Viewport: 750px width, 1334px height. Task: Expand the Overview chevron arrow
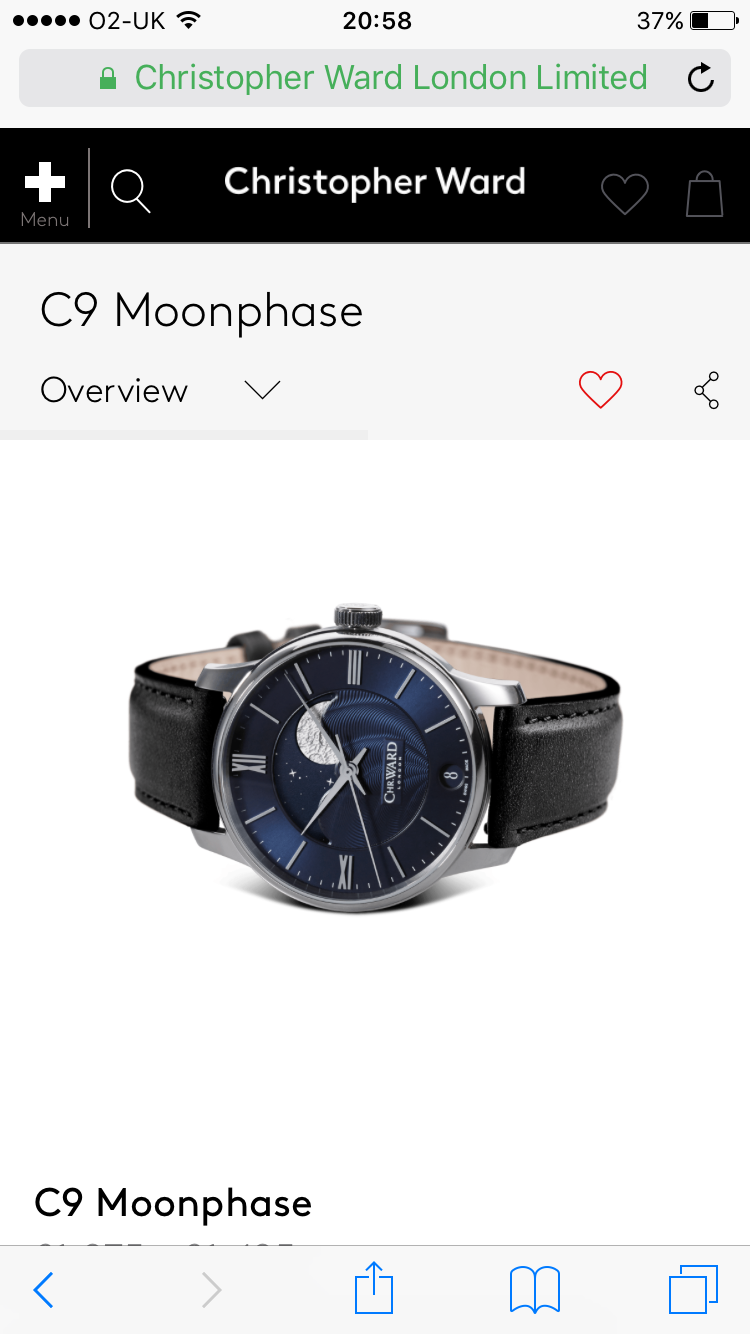pyautogui.click(x=263, y=390)
